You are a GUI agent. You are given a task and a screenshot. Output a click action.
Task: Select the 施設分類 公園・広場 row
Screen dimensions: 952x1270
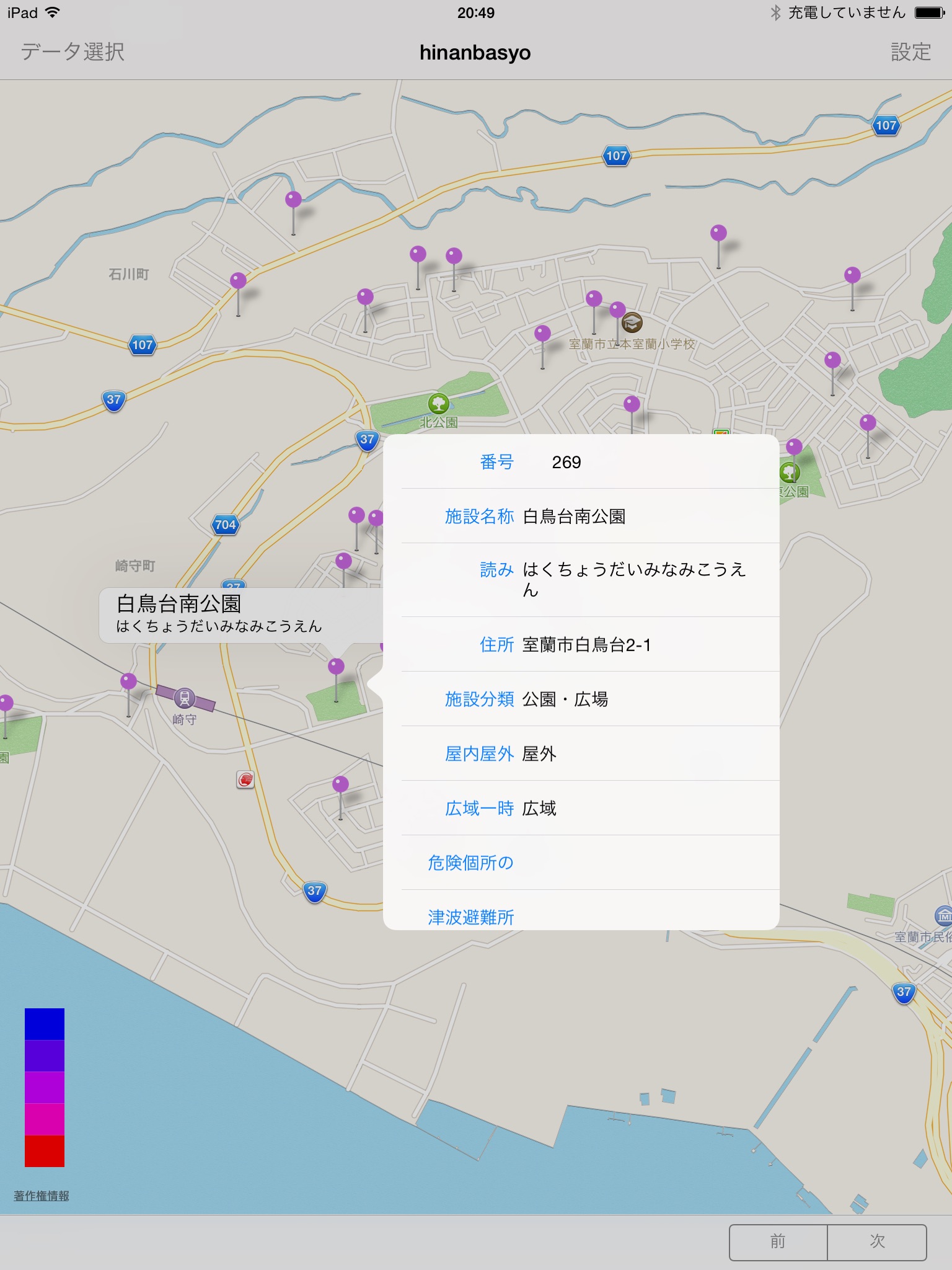click(x=581, y=699)
